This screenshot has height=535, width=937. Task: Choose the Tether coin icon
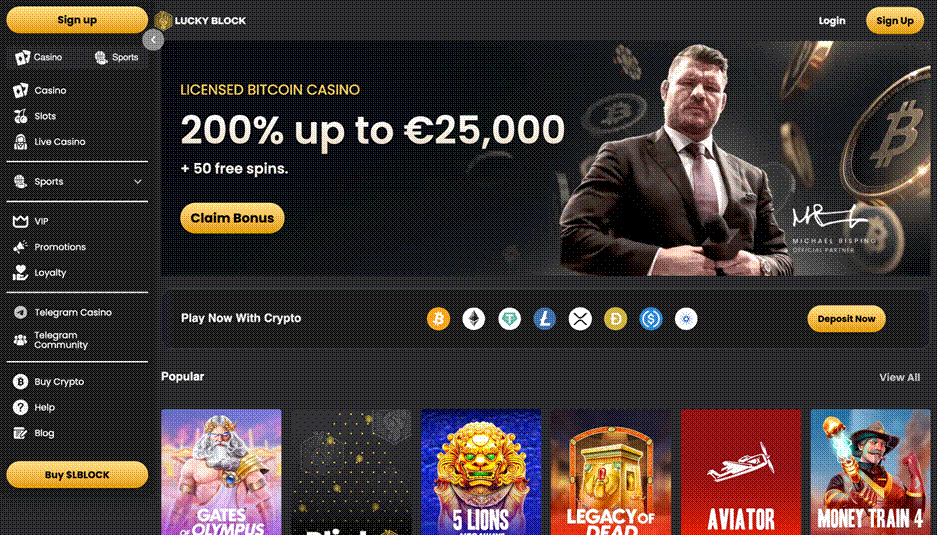[509, 319]
